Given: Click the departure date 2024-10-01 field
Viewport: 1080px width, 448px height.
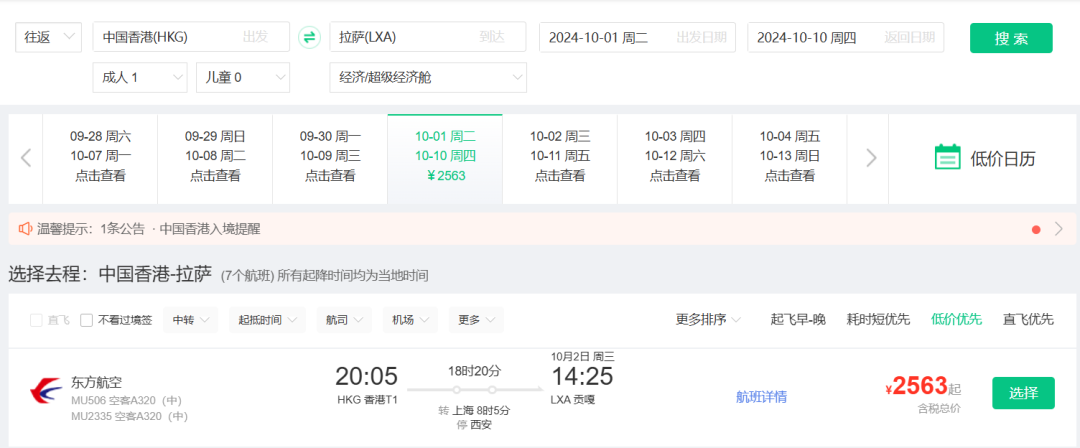Looking at the screenshot, I should point(637,37).
